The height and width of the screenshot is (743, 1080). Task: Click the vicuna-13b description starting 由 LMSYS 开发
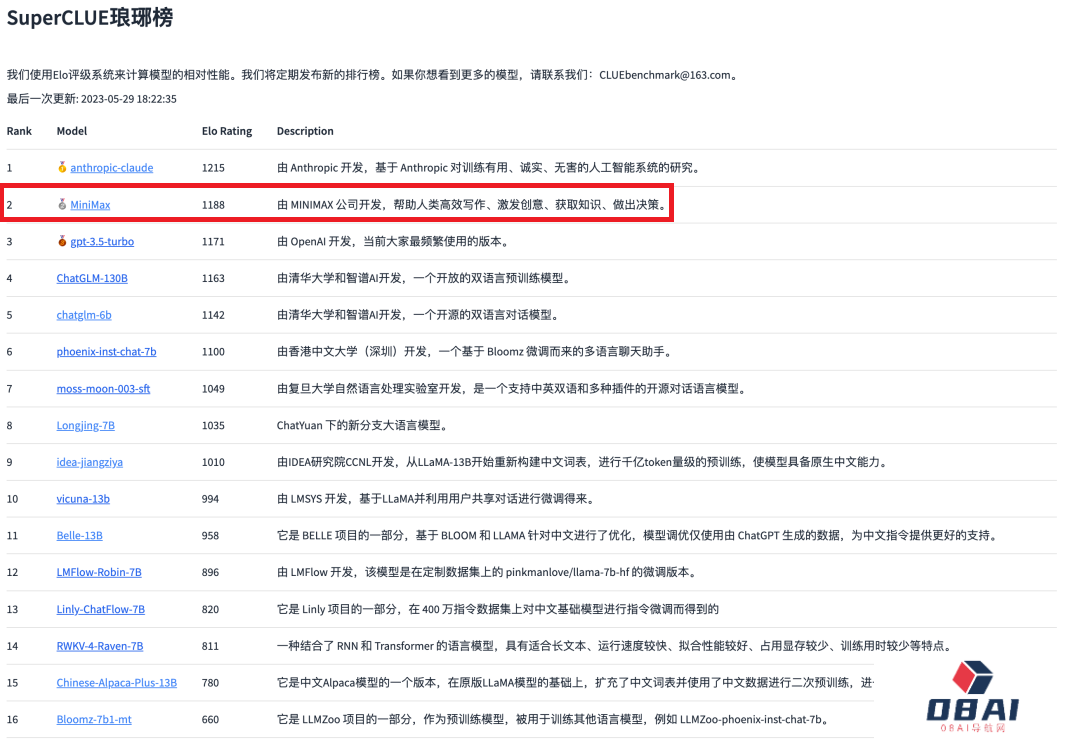[x=435, y=499]
